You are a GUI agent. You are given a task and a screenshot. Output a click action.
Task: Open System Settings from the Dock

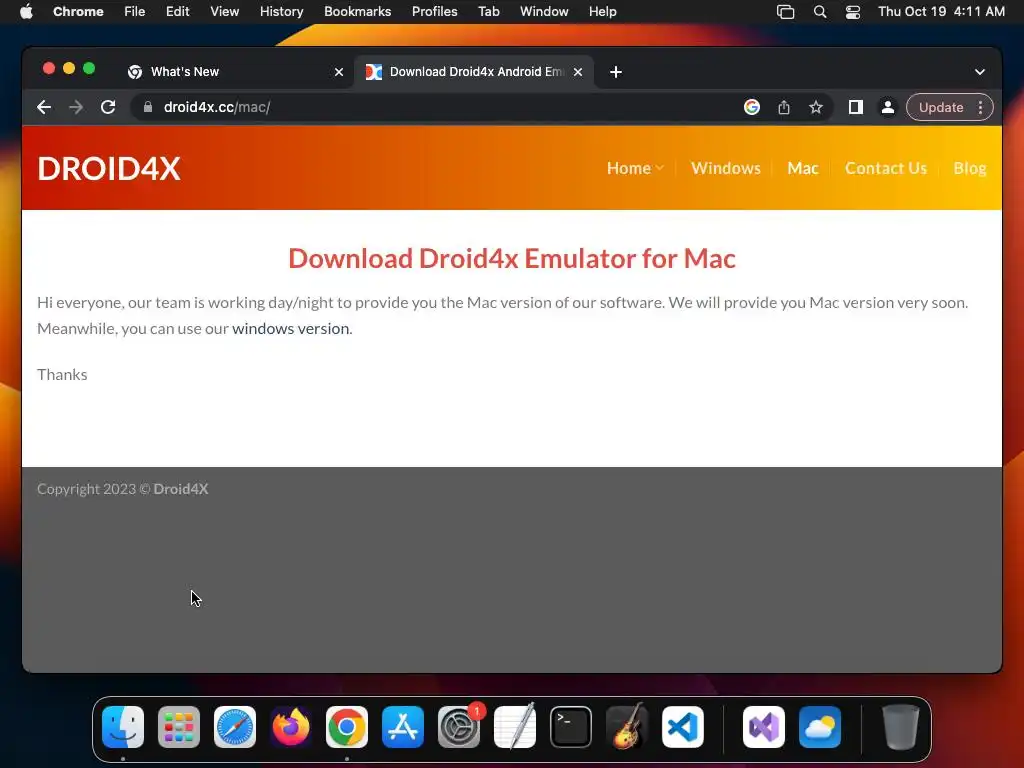tap(458, 727)
